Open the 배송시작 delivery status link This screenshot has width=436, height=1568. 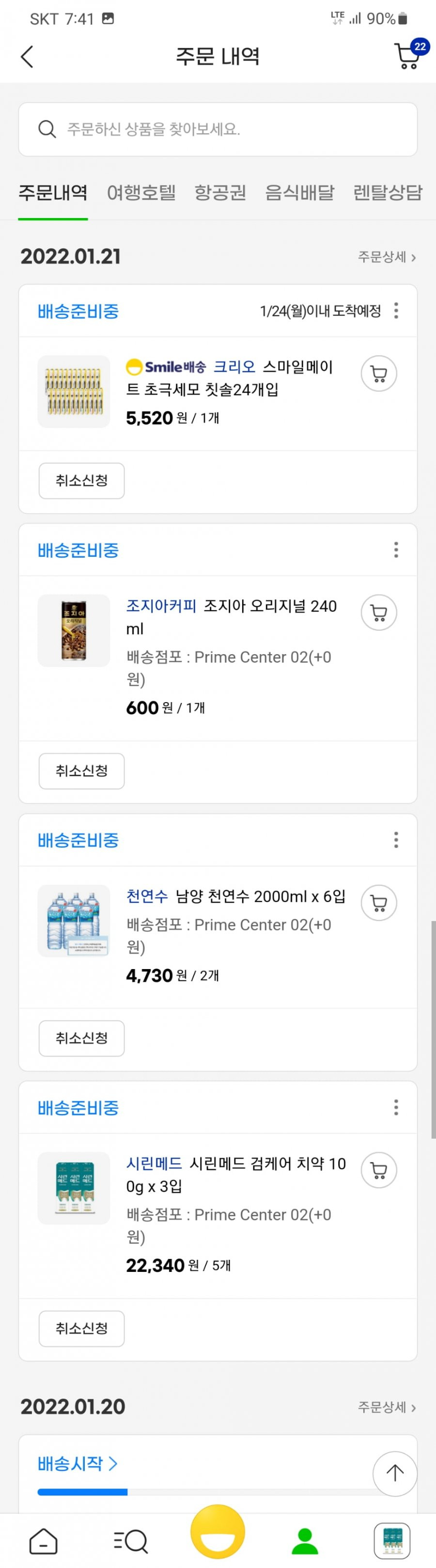78,1463
